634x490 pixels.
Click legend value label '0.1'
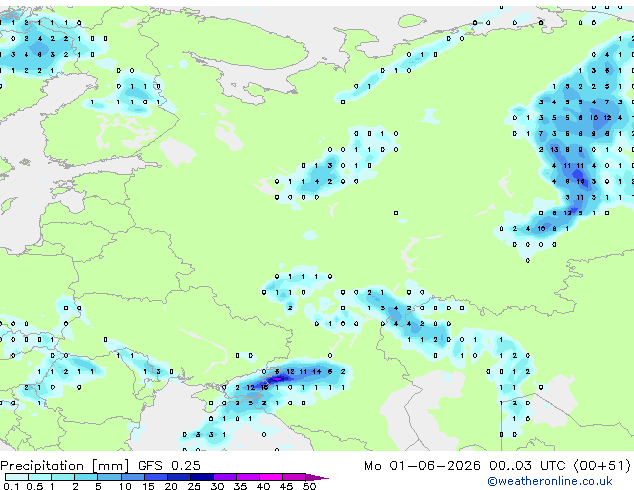pyautogui.click(x=11, y=486)
